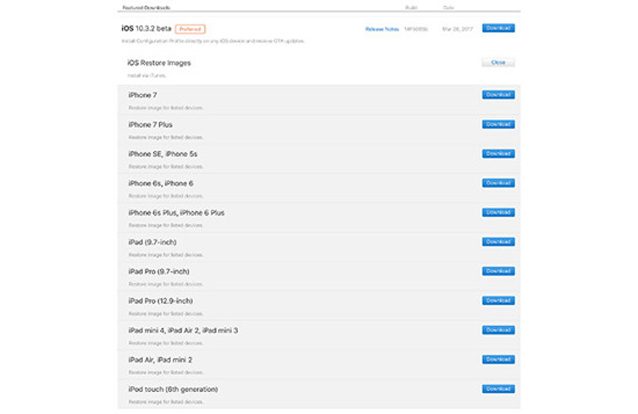Viewport: 638px width, 414px height.
Task: Download the iPhone 7 restore image
Action: [498, 95]
